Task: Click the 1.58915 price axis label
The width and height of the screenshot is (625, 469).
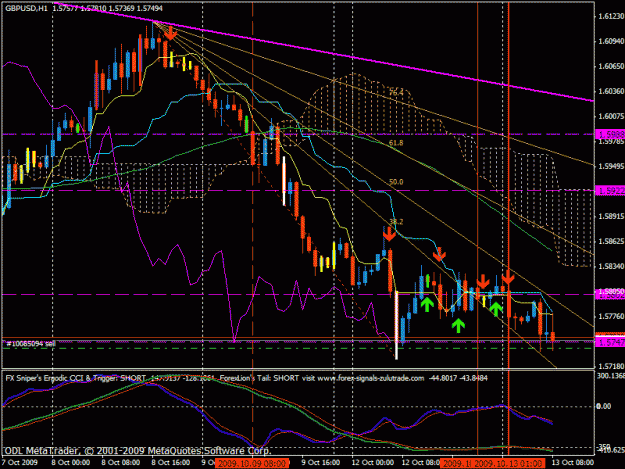Action: tap(611, 216)
